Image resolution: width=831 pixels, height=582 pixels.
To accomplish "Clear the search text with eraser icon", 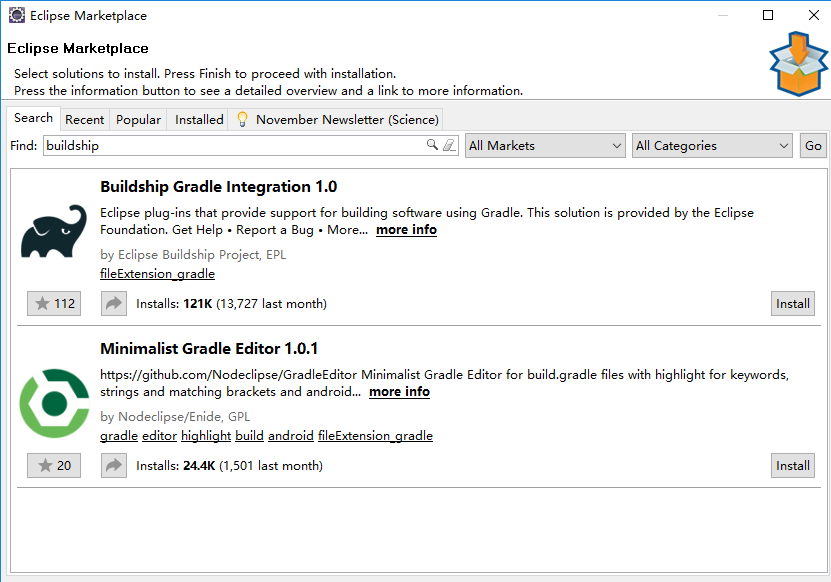I will pos(449,145).
